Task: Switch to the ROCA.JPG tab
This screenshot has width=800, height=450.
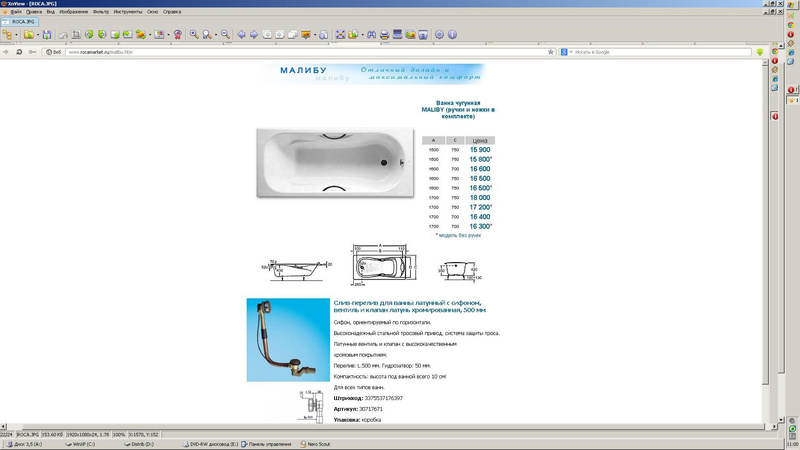Action: 19,22
